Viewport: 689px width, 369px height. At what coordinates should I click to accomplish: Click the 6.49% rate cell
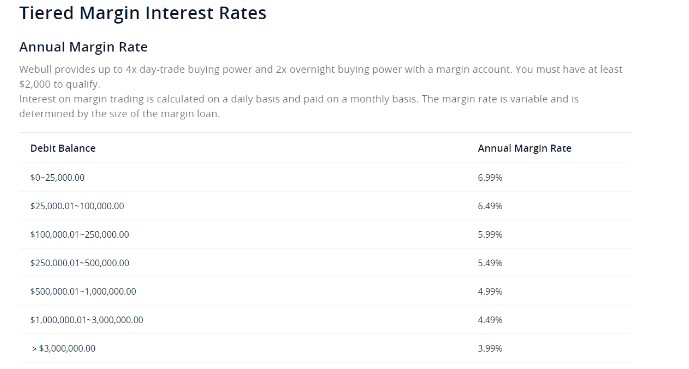(490, 206)
